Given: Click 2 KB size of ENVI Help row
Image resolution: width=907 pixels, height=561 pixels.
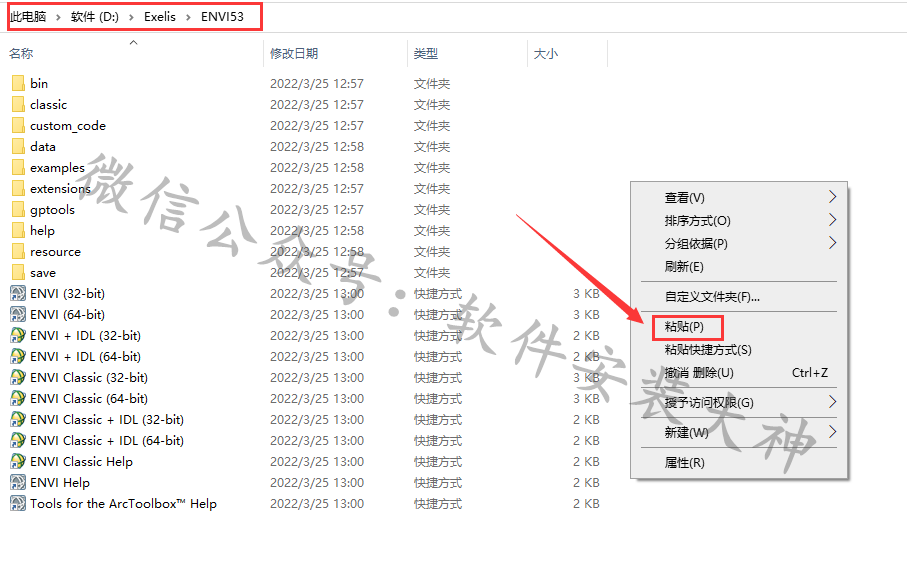Looking at the screenshot, I should (586, 482).
